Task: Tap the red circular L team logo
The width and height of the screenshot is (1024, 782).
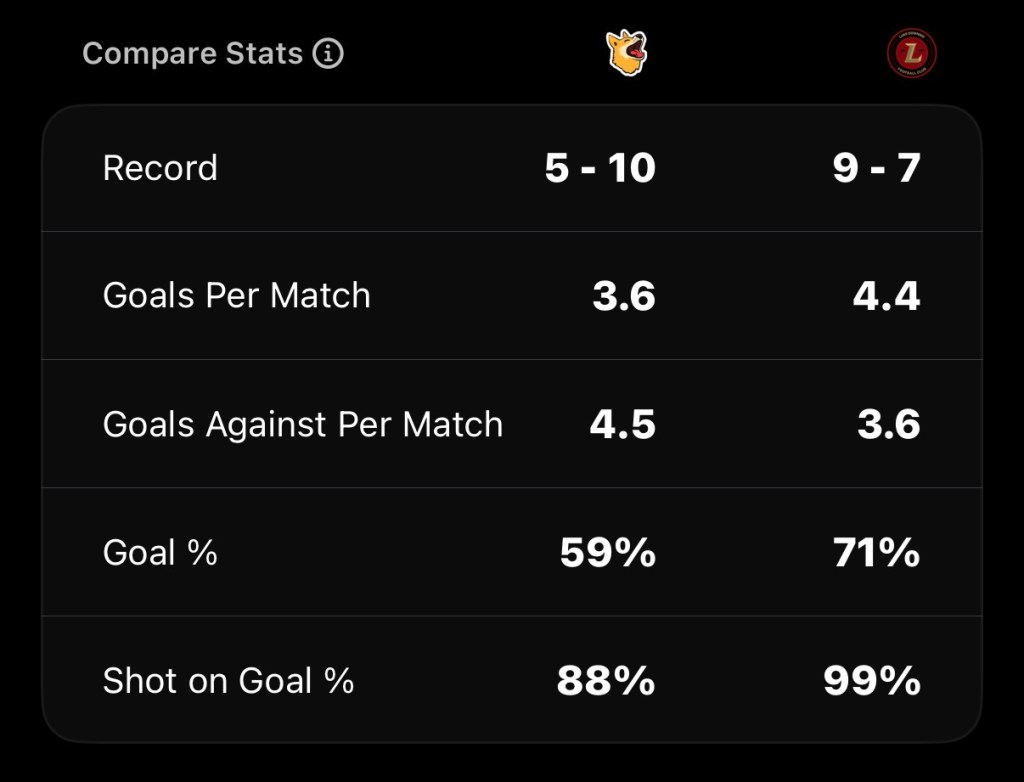Action: pos(911,53)
